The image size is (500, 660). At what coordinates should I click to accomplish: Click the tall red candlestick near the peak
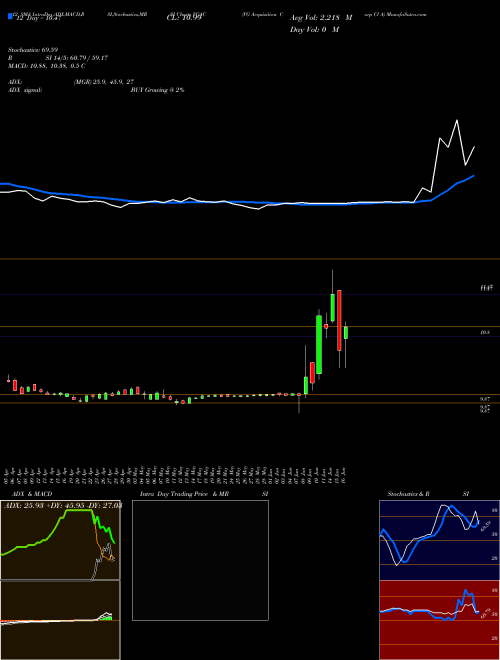tap(339, 320)
